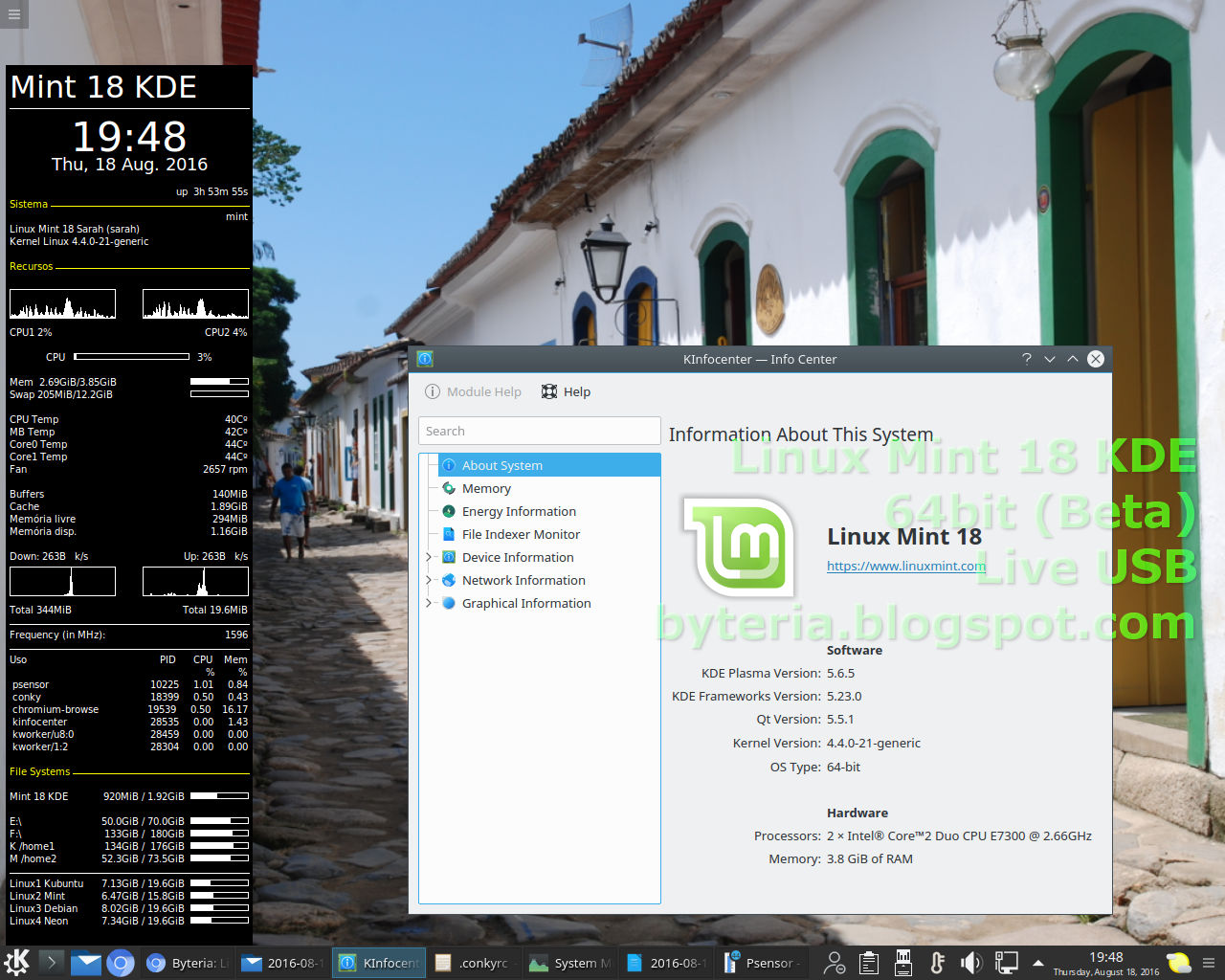Select Device Information category
Screen dimensions: 1225x980
pyautogui.click(x=518, y=557)
